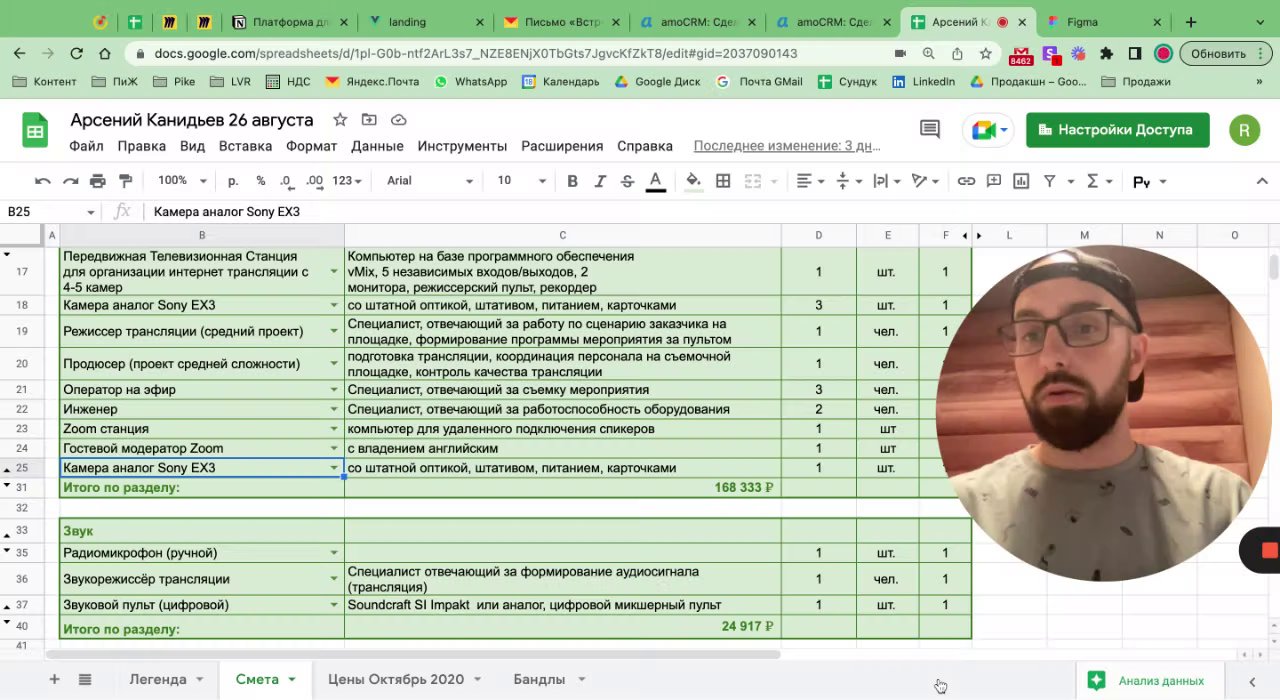Hide the toolbar menus with caret
Viewport: 1280px width, 700px height.
pyautogui.click(x=1262, y=181)
